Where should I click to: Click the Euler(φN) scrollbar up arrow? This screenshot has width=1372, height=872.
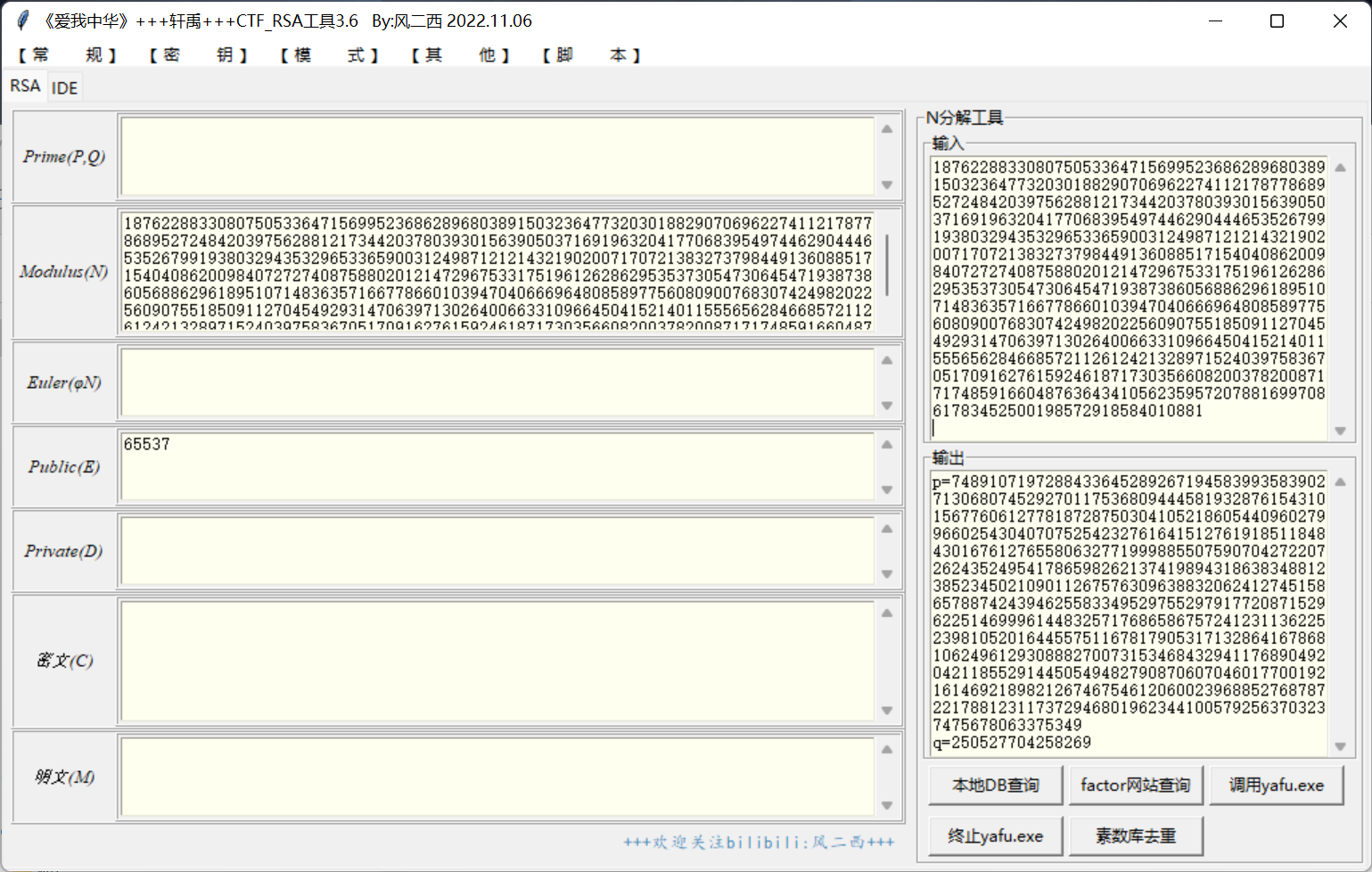point(887,360)
